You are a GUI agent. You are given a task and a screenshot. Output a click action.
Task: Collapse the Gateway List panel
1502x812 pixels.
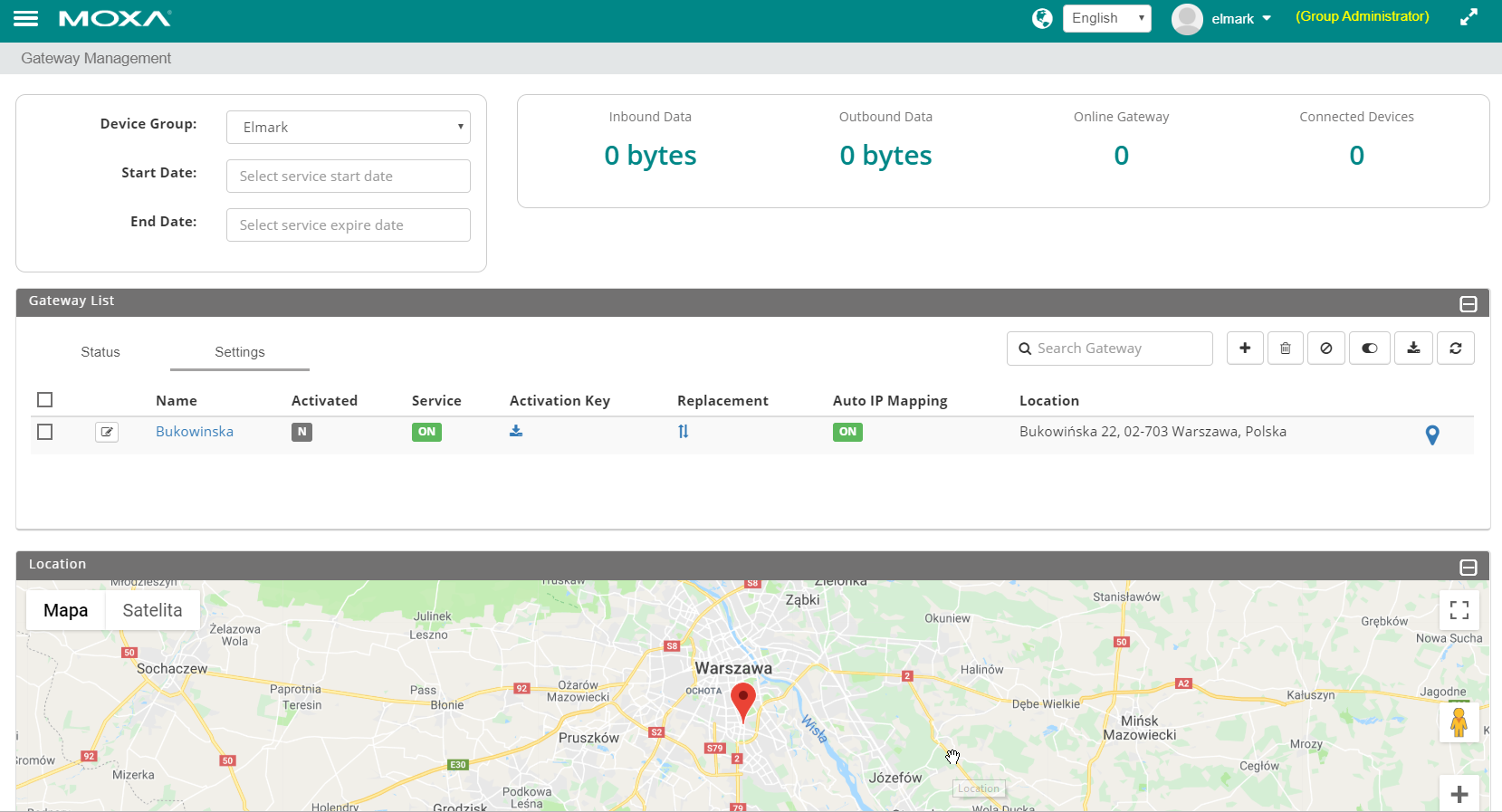(1468, 304)
